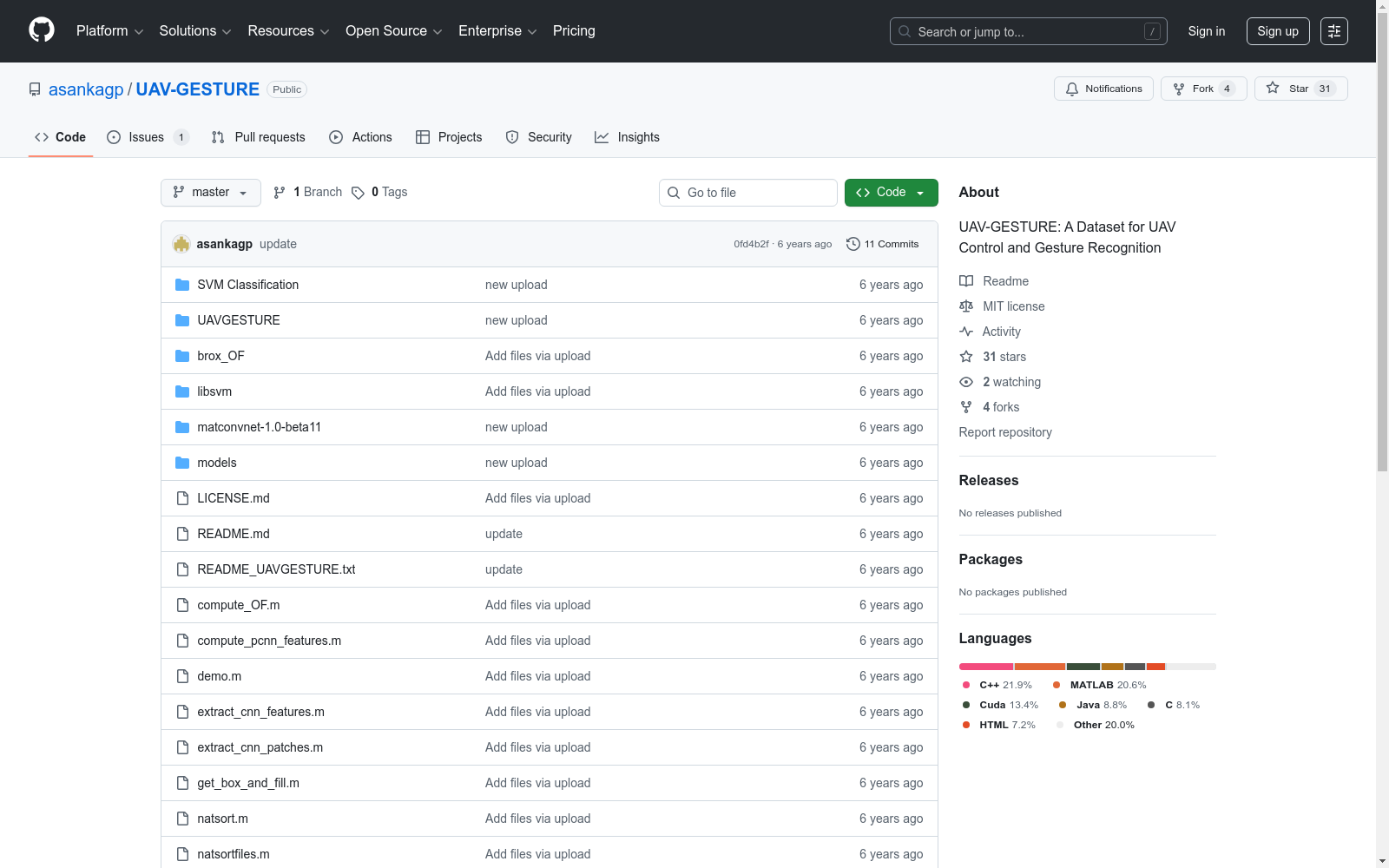Screen dimensions: 1389x868
Task: Click the Activity pulse icon
Action: [966, 332]
